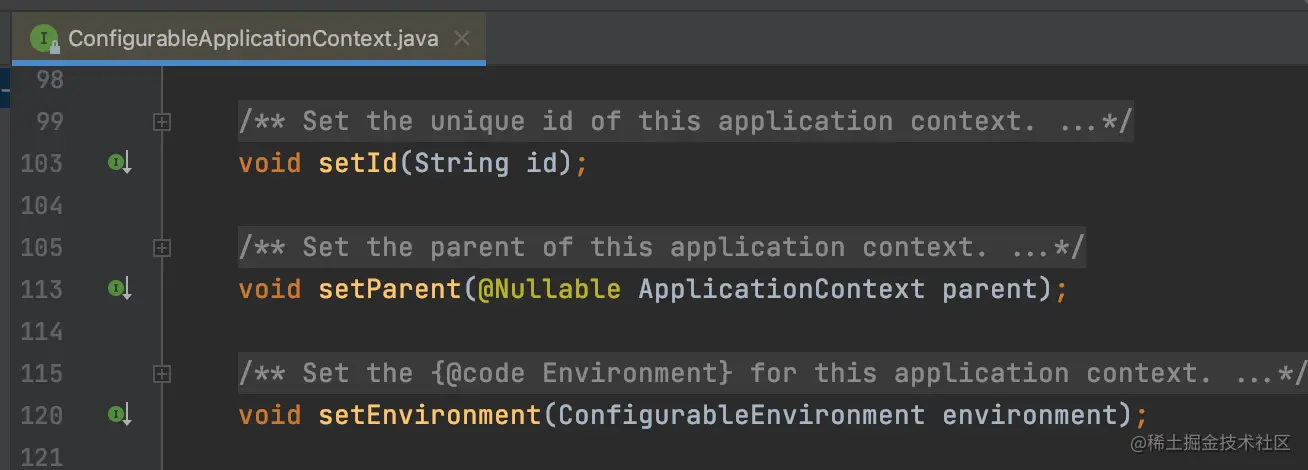Click the implemented-method gutter icon beside setParent
Image resolution: width=1308 pixels, height=470 pixels.
coord(119,289)
